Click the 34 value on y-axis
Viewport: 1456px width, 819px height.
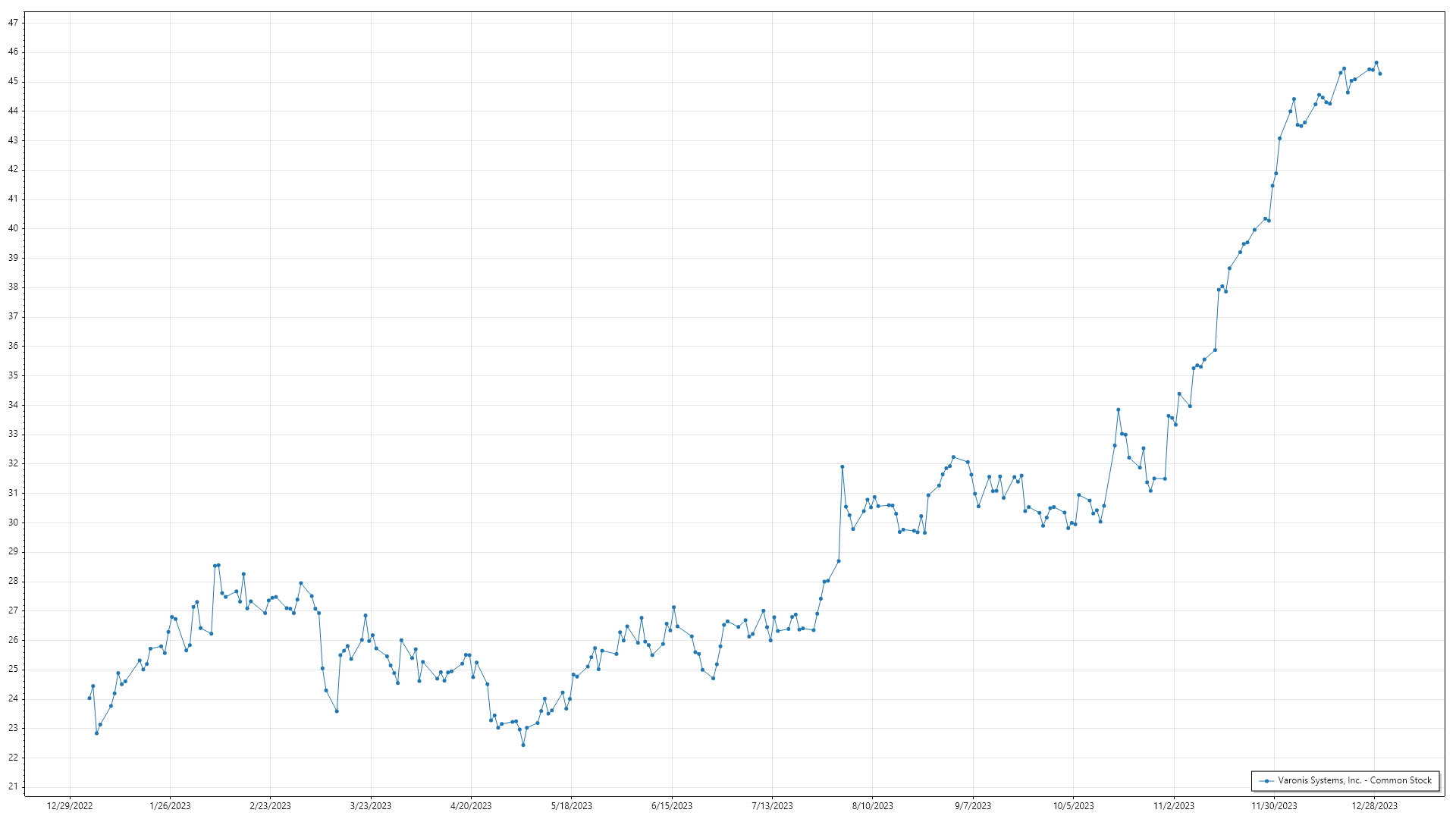click(x=13, y=405)
